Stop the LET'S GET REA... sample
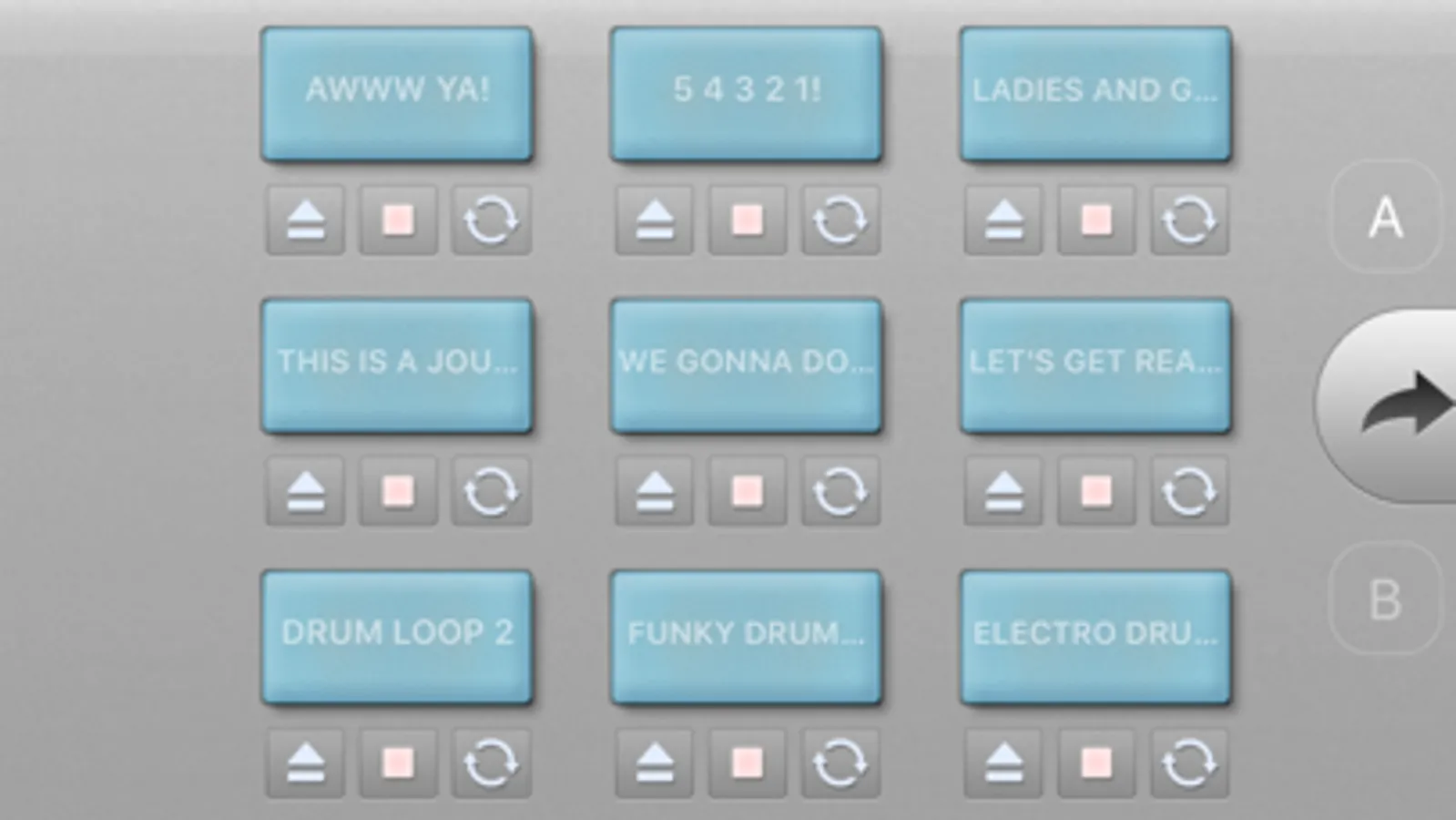This screenshot has width=1456, height=820. [1096, 492]
